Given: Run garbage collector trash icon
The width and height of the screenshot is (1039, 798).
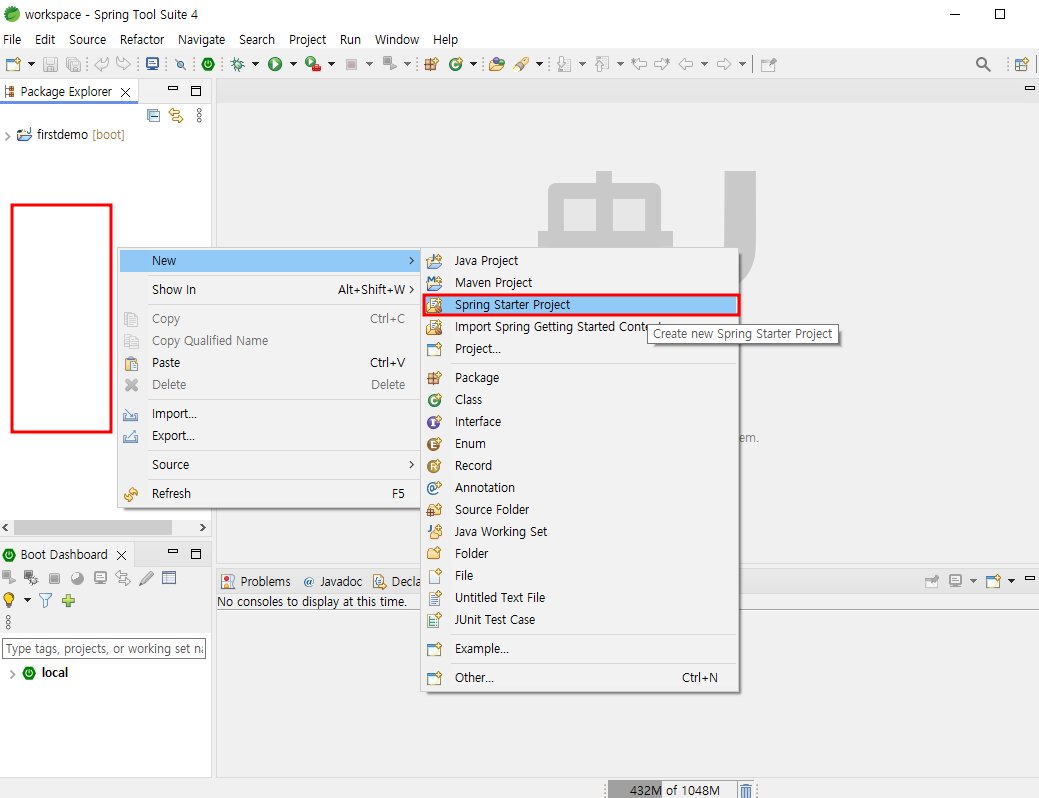Looking at the screenshot, I should 745,790.
